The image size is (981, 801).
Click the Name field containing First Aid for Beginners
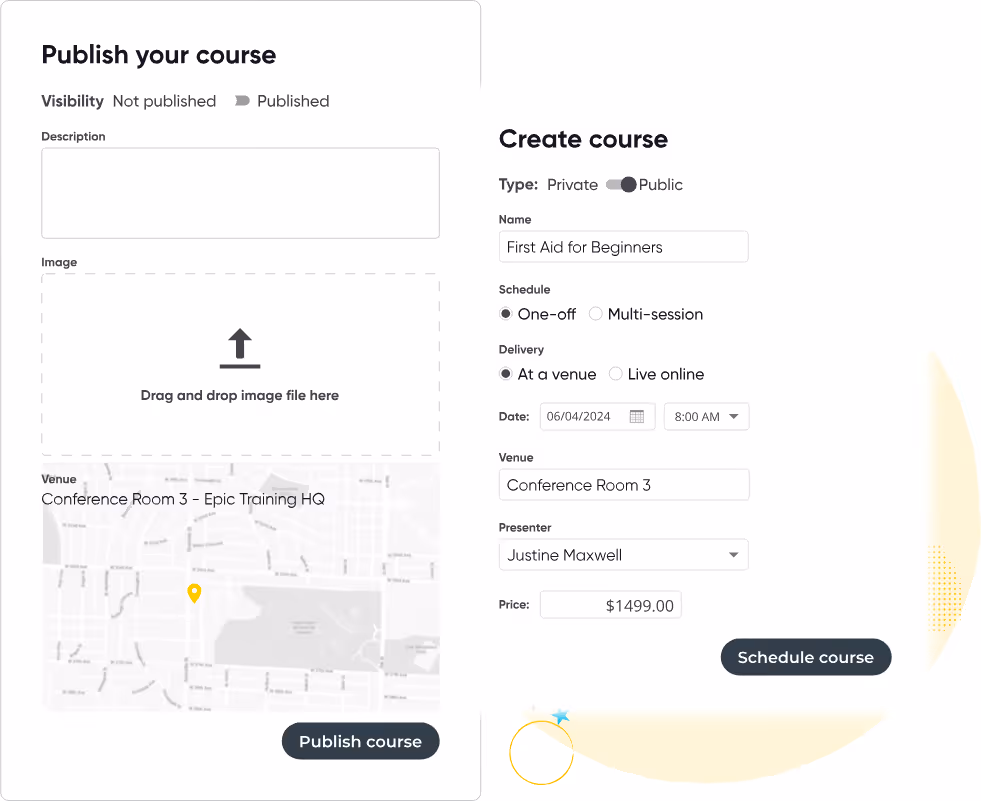tap(623, 246)
